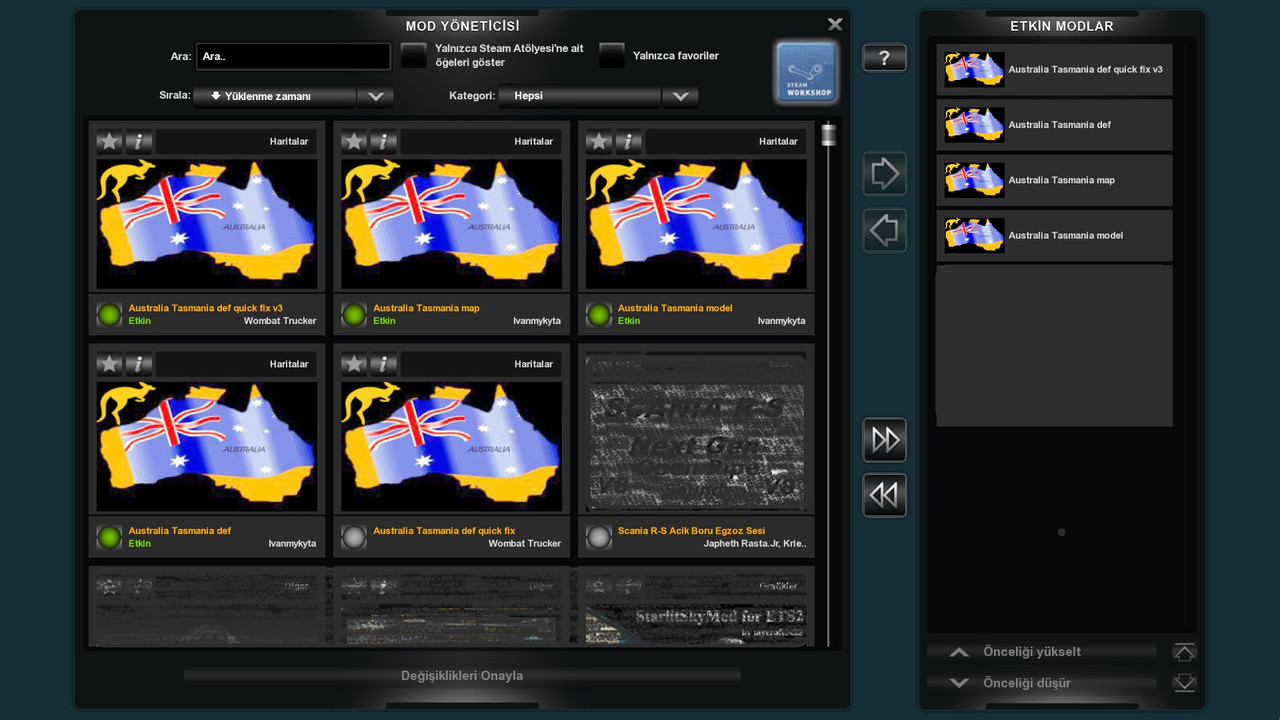Show info for Australia Tasmania def quick fix
Image resolution: width=1280 pixels, height=720 pixels.
click(x=384, y=364)
